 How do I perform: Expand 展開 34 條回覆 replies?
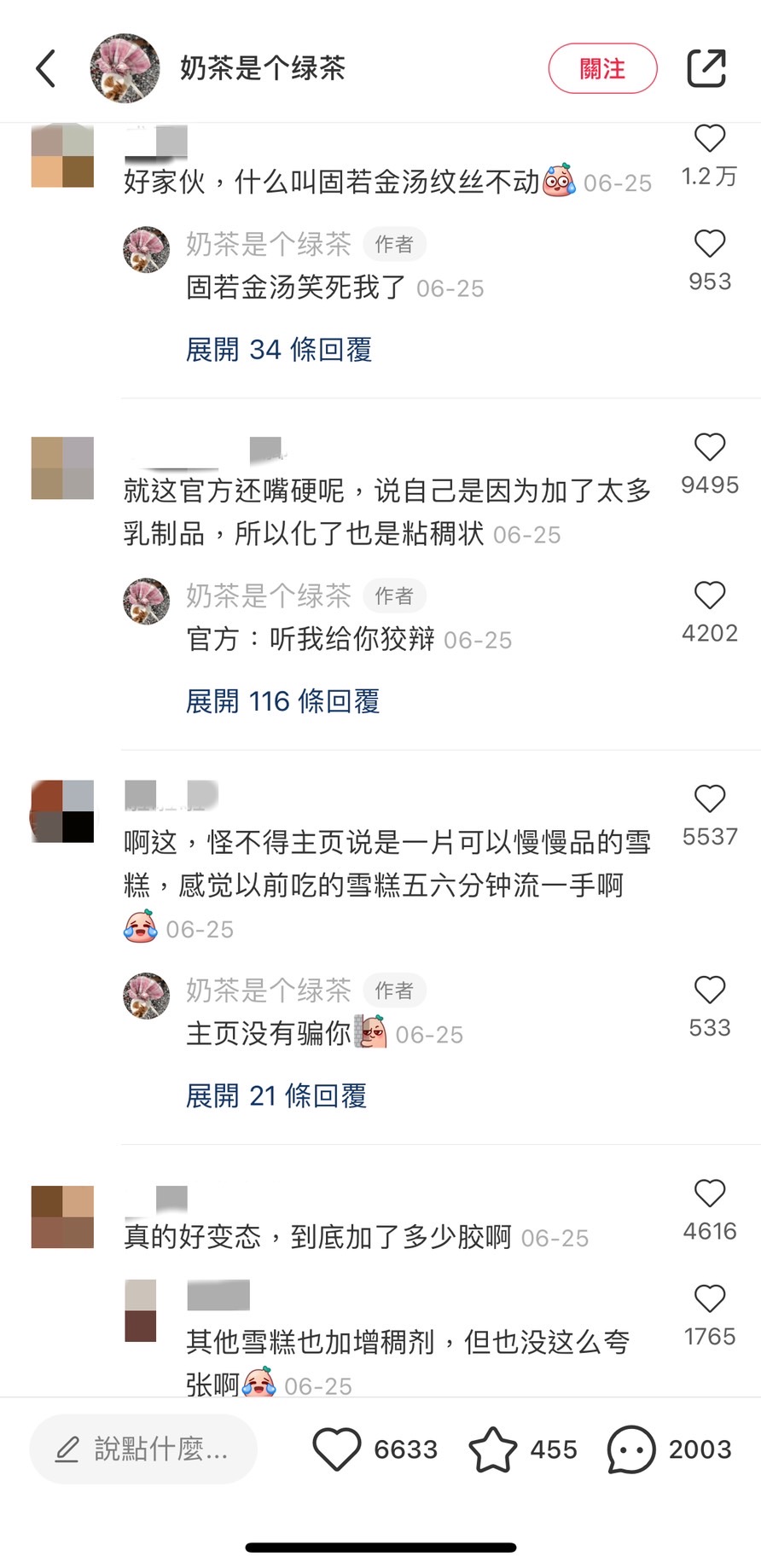[x=279, y=350]
